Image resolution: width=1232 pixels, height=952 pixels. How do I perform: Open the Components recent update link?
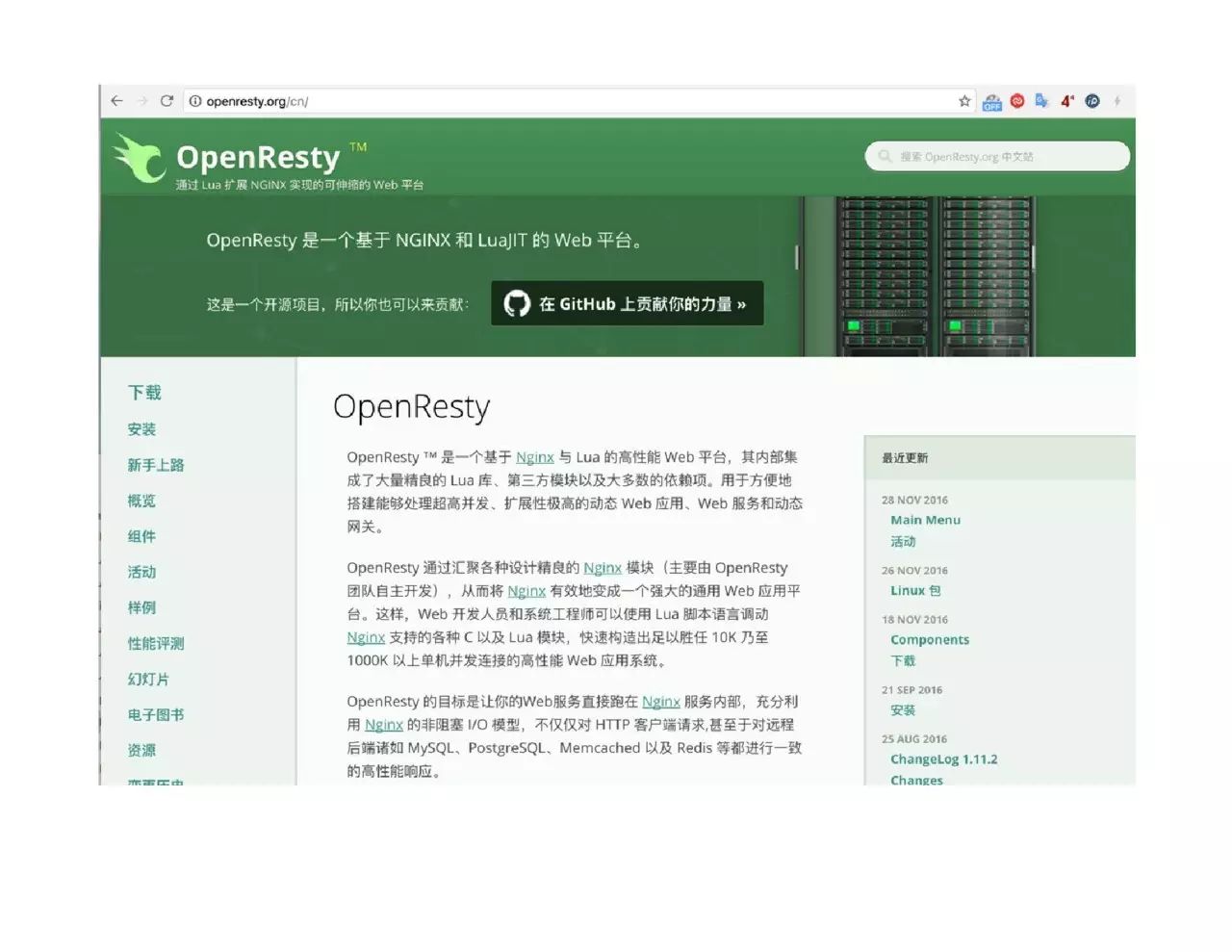(930, 639)
